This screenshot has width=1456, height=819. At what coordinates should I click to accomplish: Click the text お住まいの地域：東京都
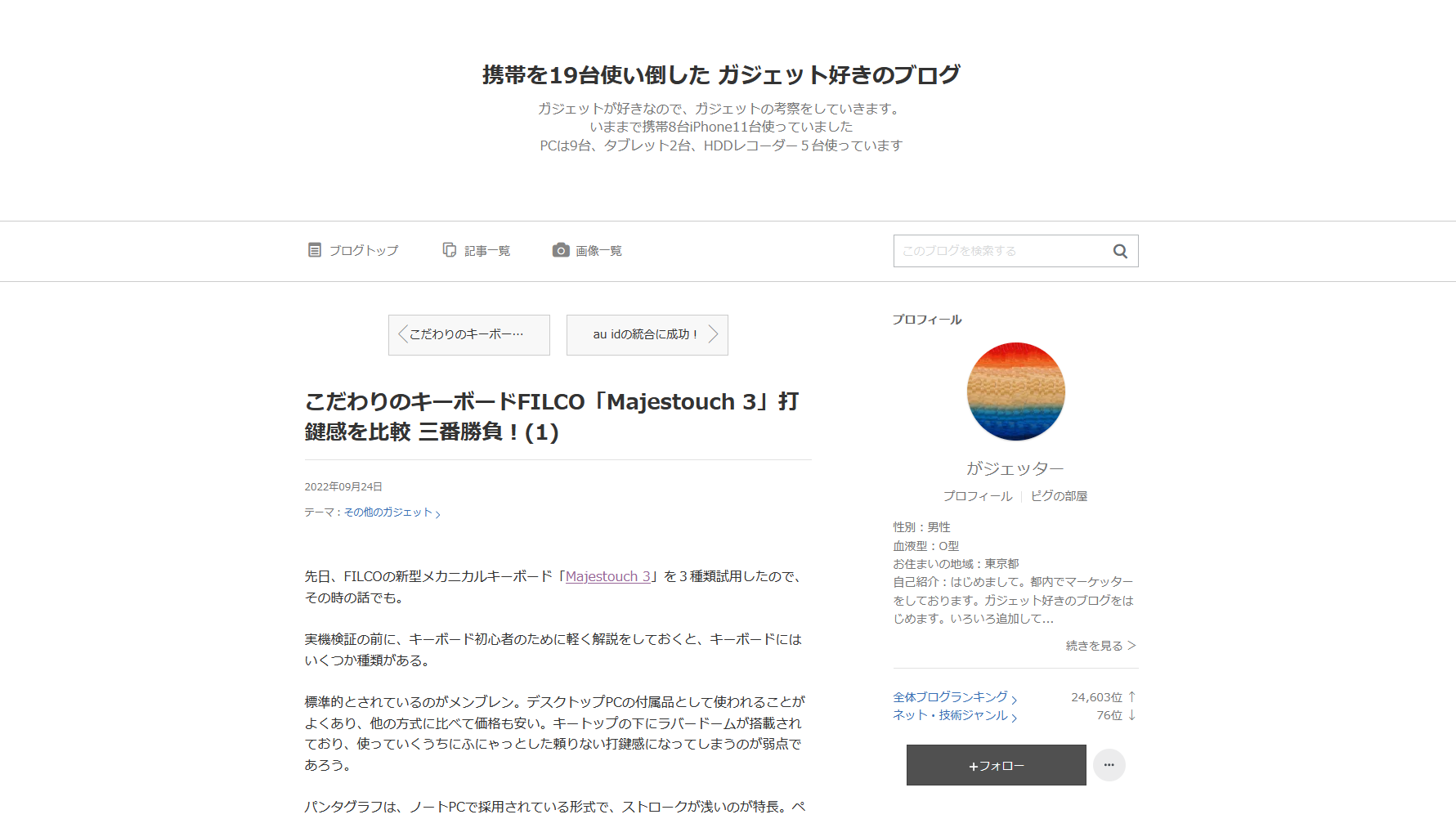click(956, 564)
